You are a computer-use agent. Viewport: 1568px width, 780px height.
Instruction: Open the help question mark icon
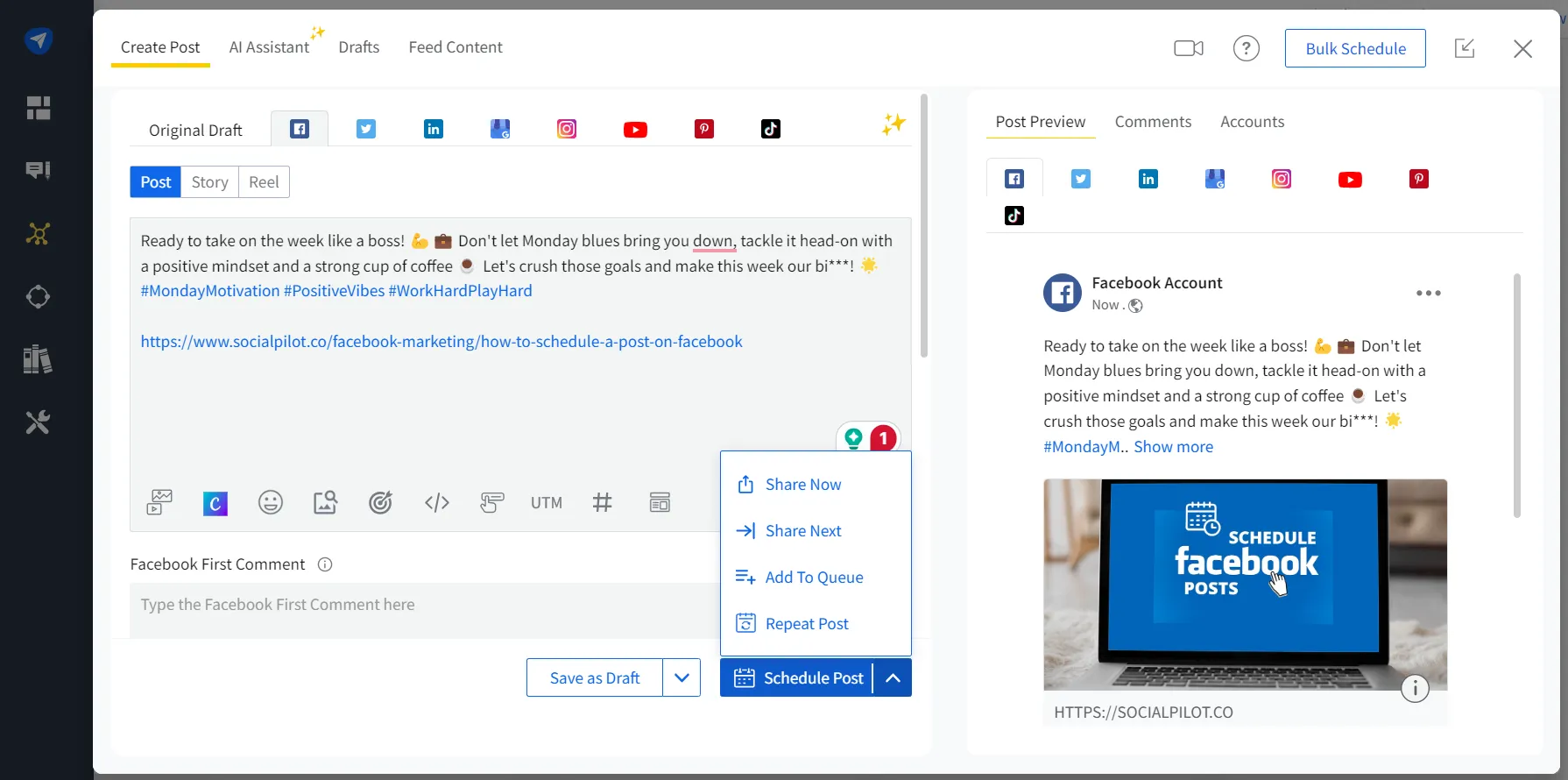pyautogui.click(x=1247, y=48)
